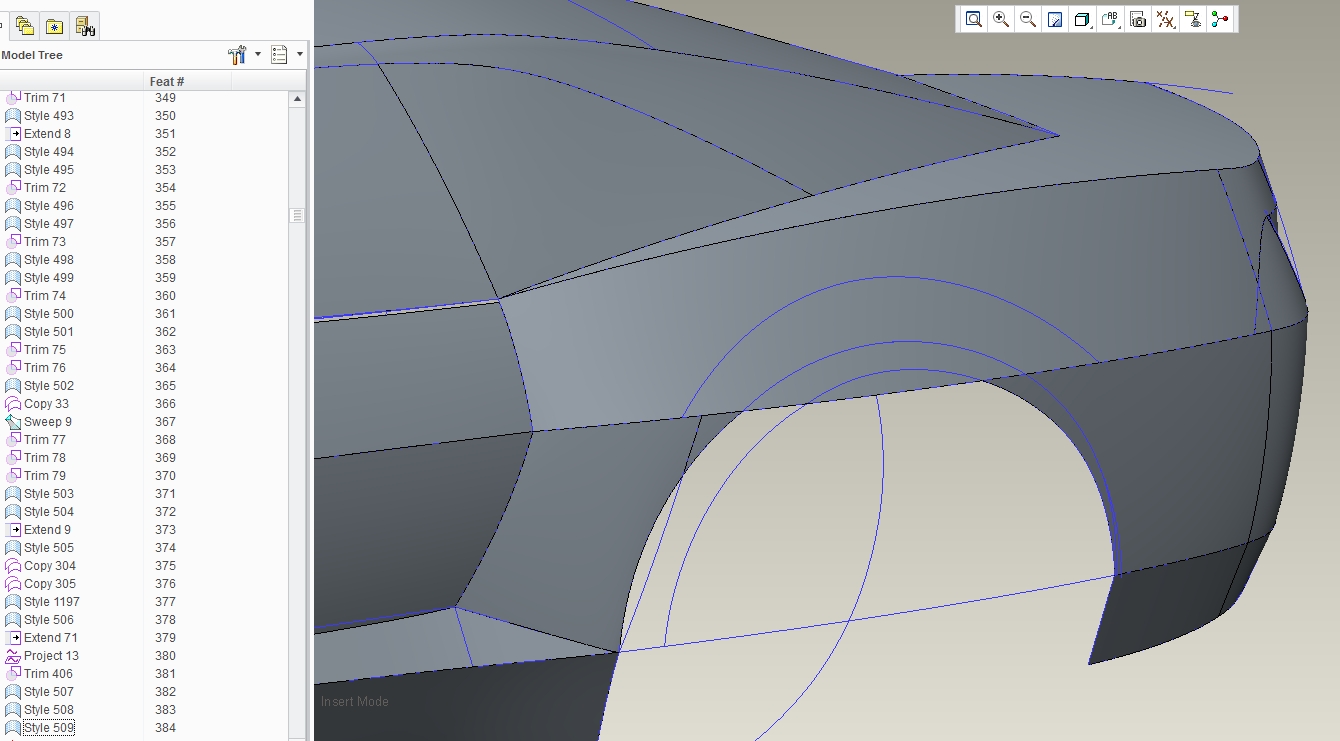Select Trim 78 in the tree
Image resolution: width=1340 pixels, height=741 pixels.
45,458
